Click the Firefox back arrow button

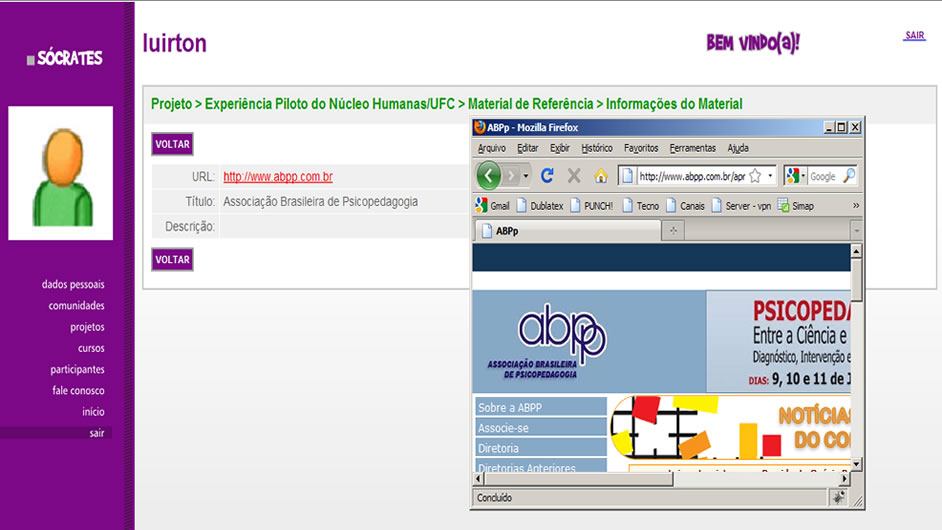(489, 176)
